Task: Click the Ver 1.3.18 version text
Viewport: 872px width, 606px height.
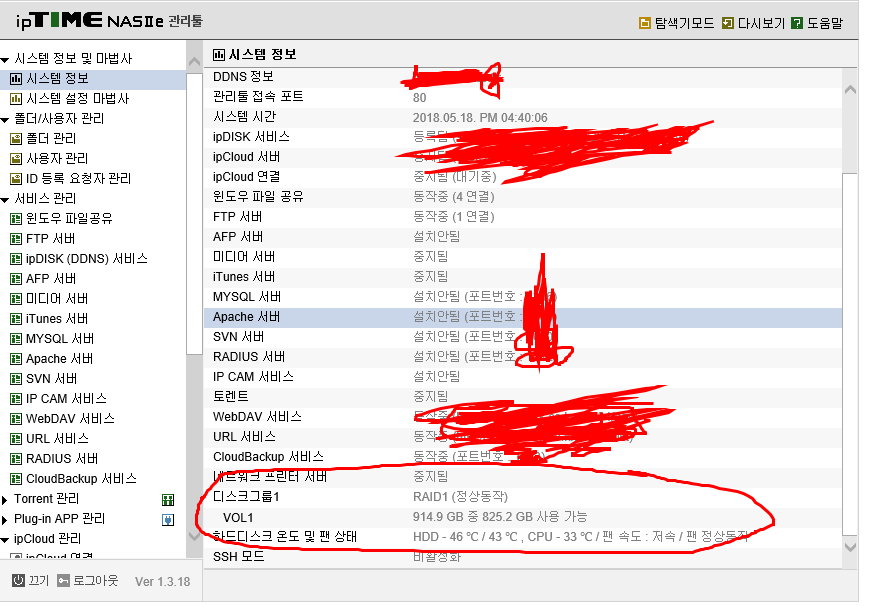Action: [162, 582]
